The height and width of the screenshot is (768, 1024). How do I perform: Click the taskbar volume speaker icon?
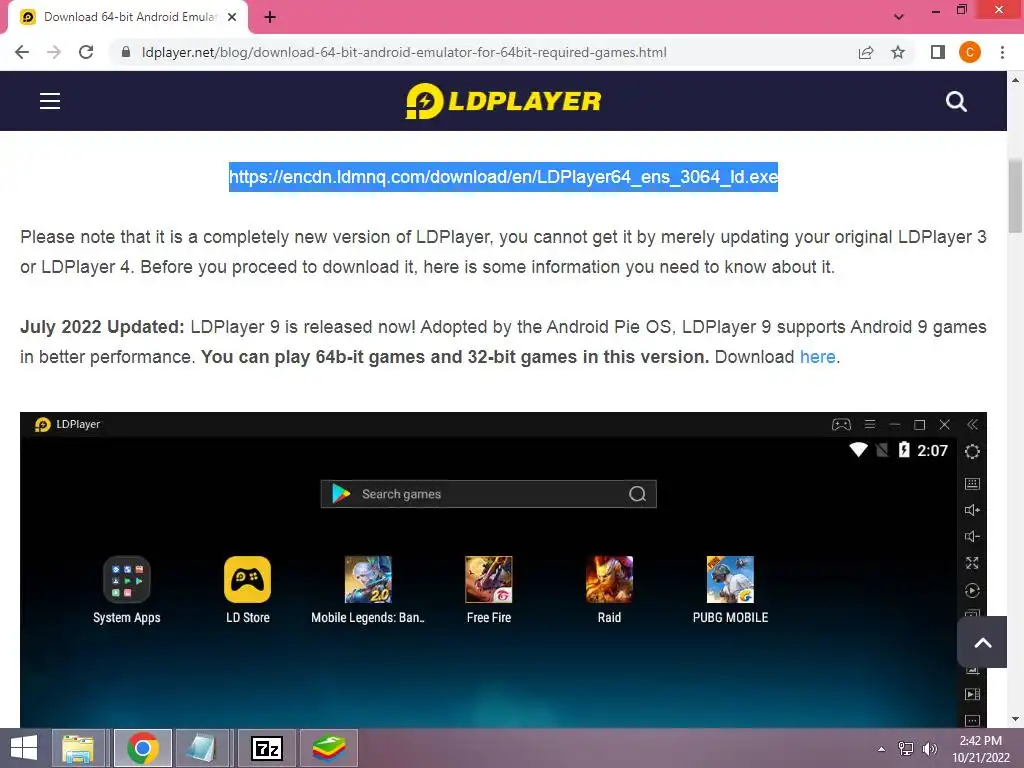(x=929, y=749)
